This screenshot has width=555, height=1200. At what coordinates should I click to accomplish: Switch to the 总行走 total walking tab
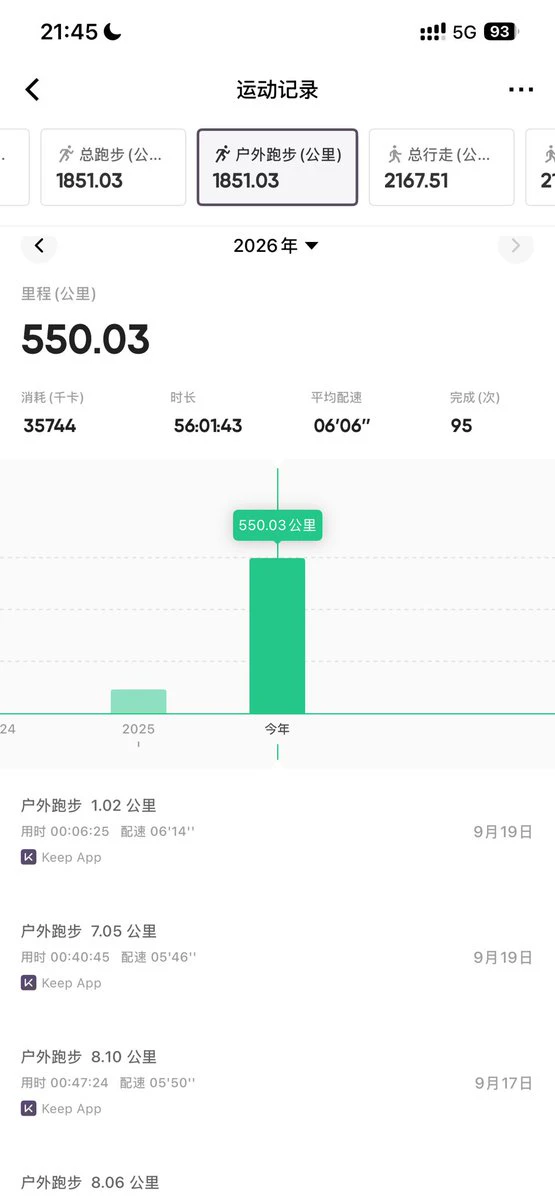pyautogui.click(x=442, y=167)
